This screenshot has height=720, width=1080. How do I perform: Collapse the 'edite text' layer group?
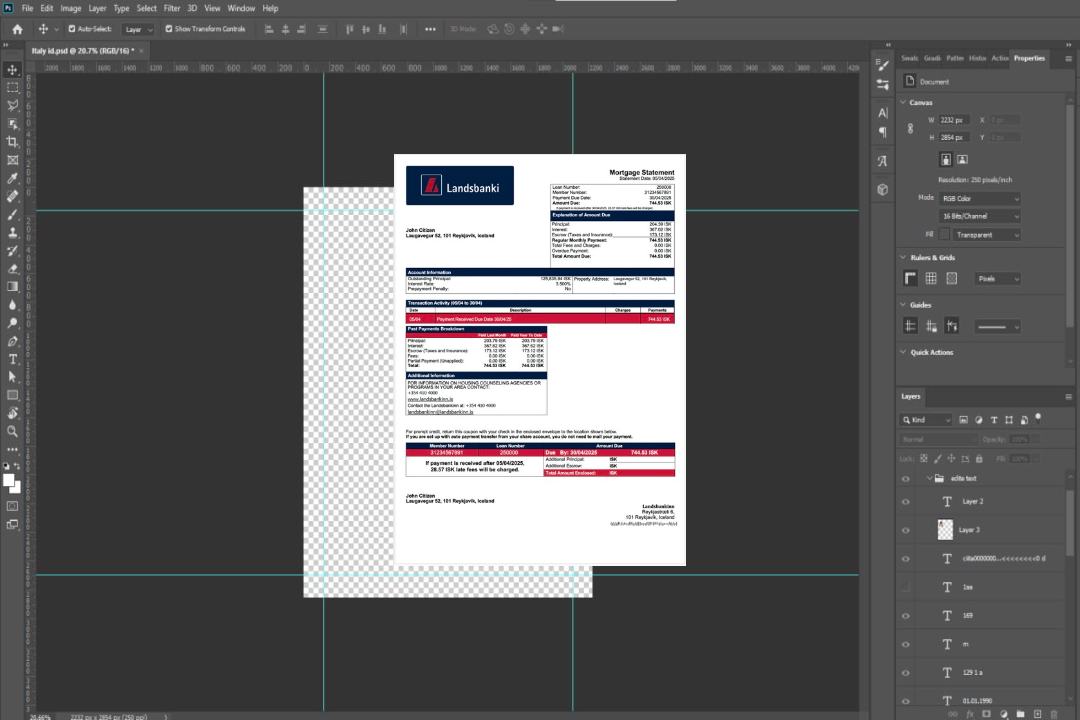point(929,478)
